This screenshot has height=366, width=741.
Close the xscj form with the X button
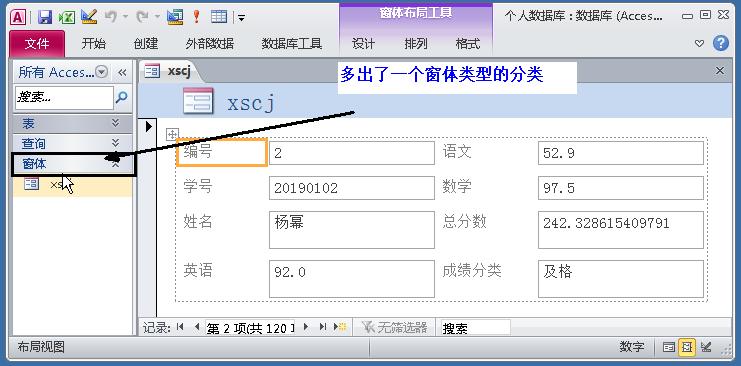point(720,71)
